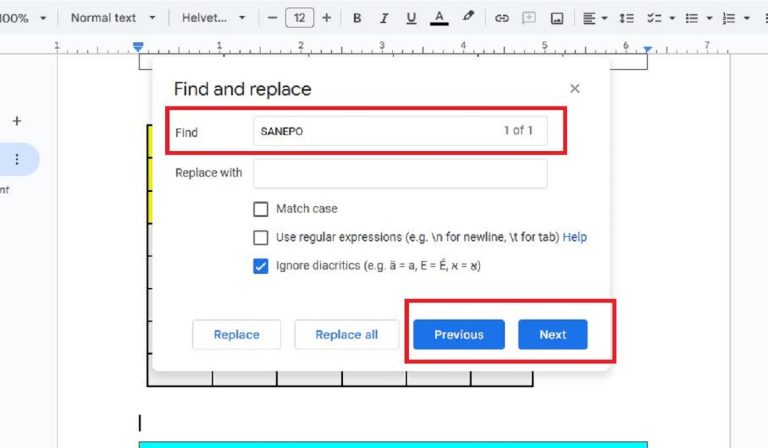Open the three-dot menu in left sidebar
Screen dimensions: 768x448
[x=17, y=160]
